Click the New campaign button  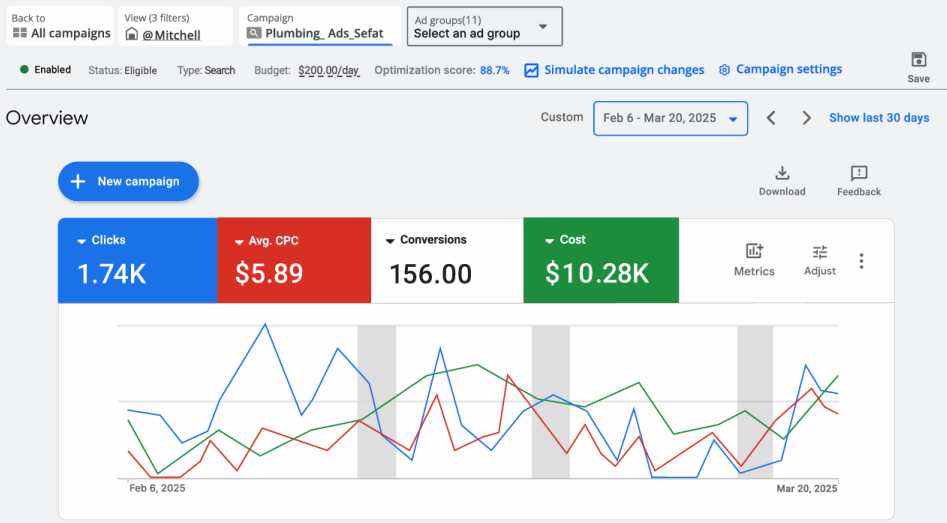[x=128, y=181]
